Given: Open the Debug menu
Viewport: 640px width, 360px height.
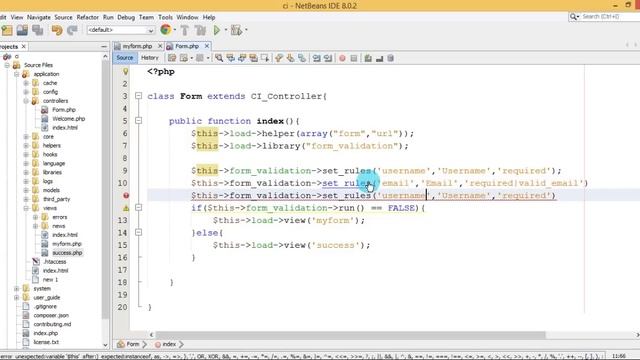Looking at the screenshot, I should 126,17.
